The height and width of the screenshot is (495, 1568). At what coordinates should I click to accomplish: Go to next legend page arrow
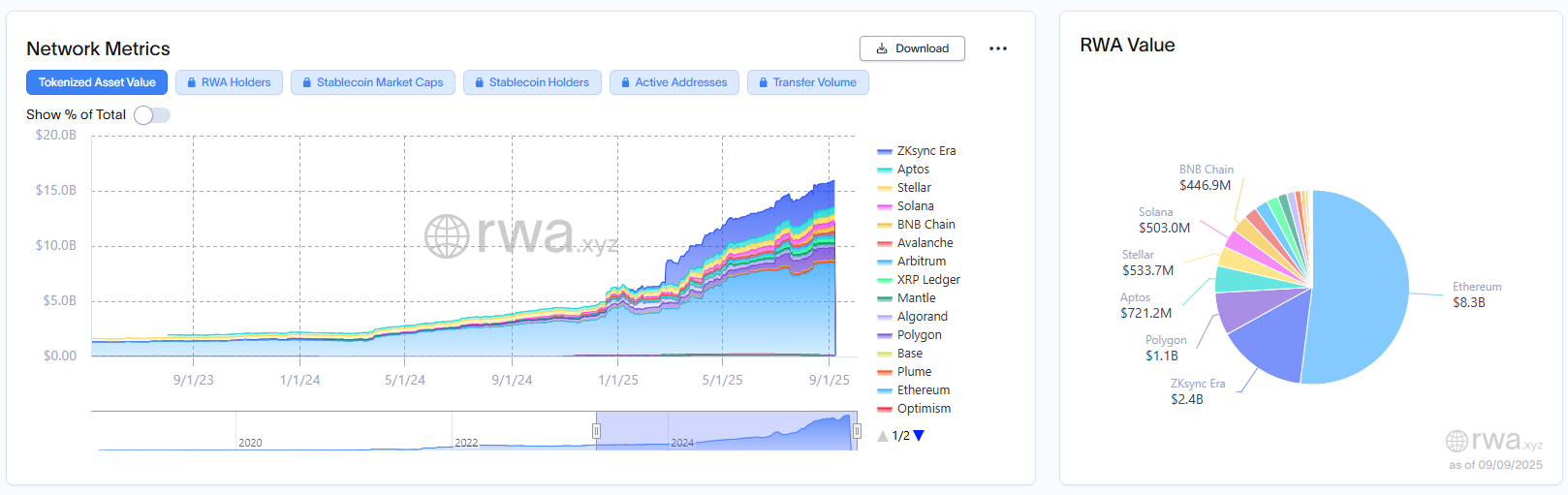[919, 436]
